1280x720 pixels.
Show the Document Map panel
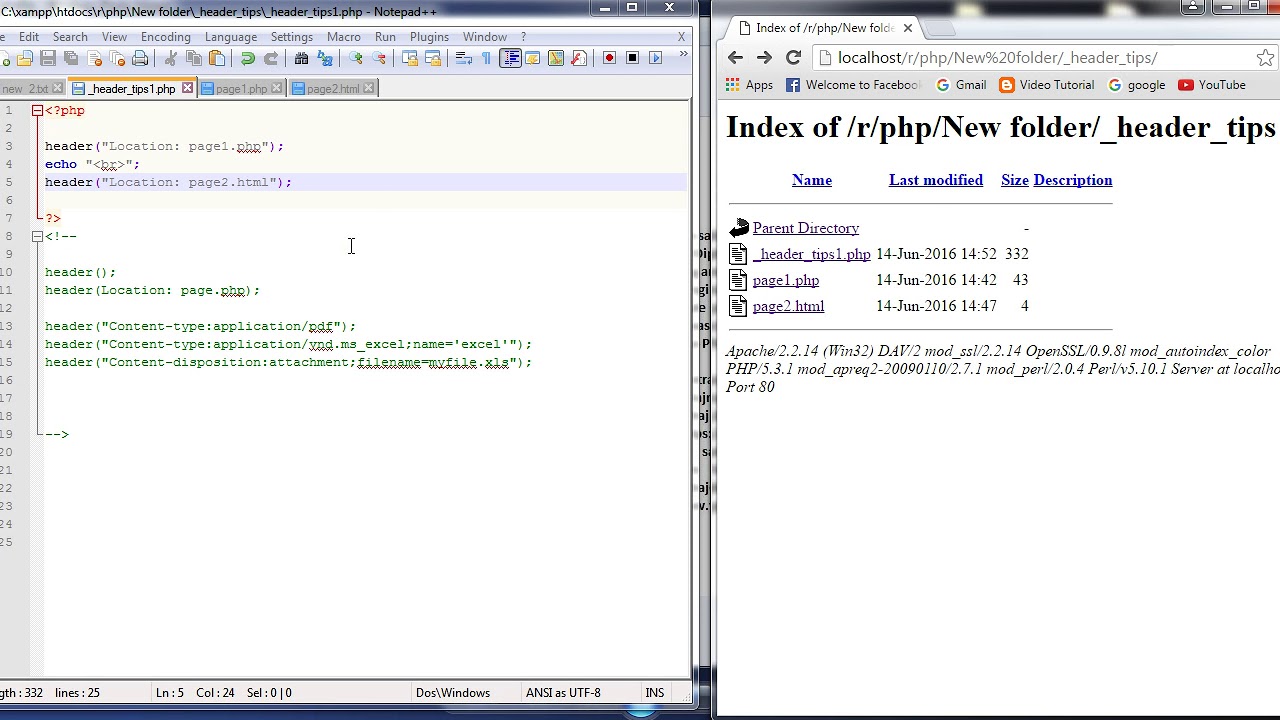point(556,58)
